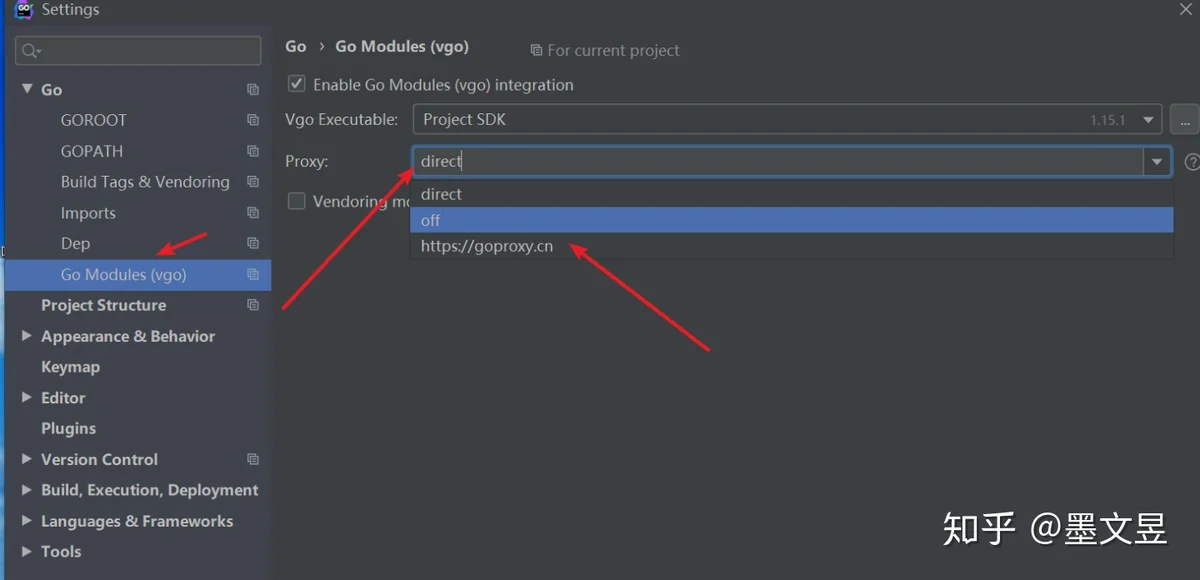
Task: Close the Proxy combo box dropdown arrow
Action: [1158, 162]
